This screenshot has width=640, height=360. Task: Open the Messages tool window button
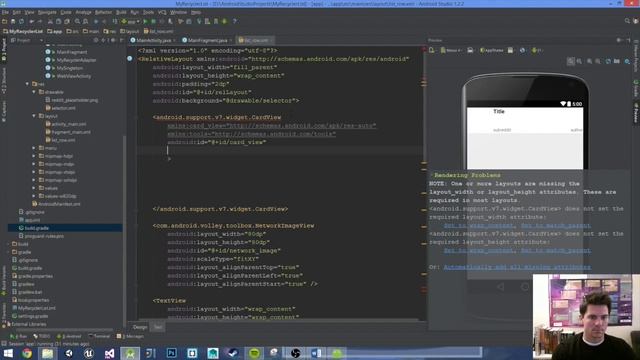(130, 336)
